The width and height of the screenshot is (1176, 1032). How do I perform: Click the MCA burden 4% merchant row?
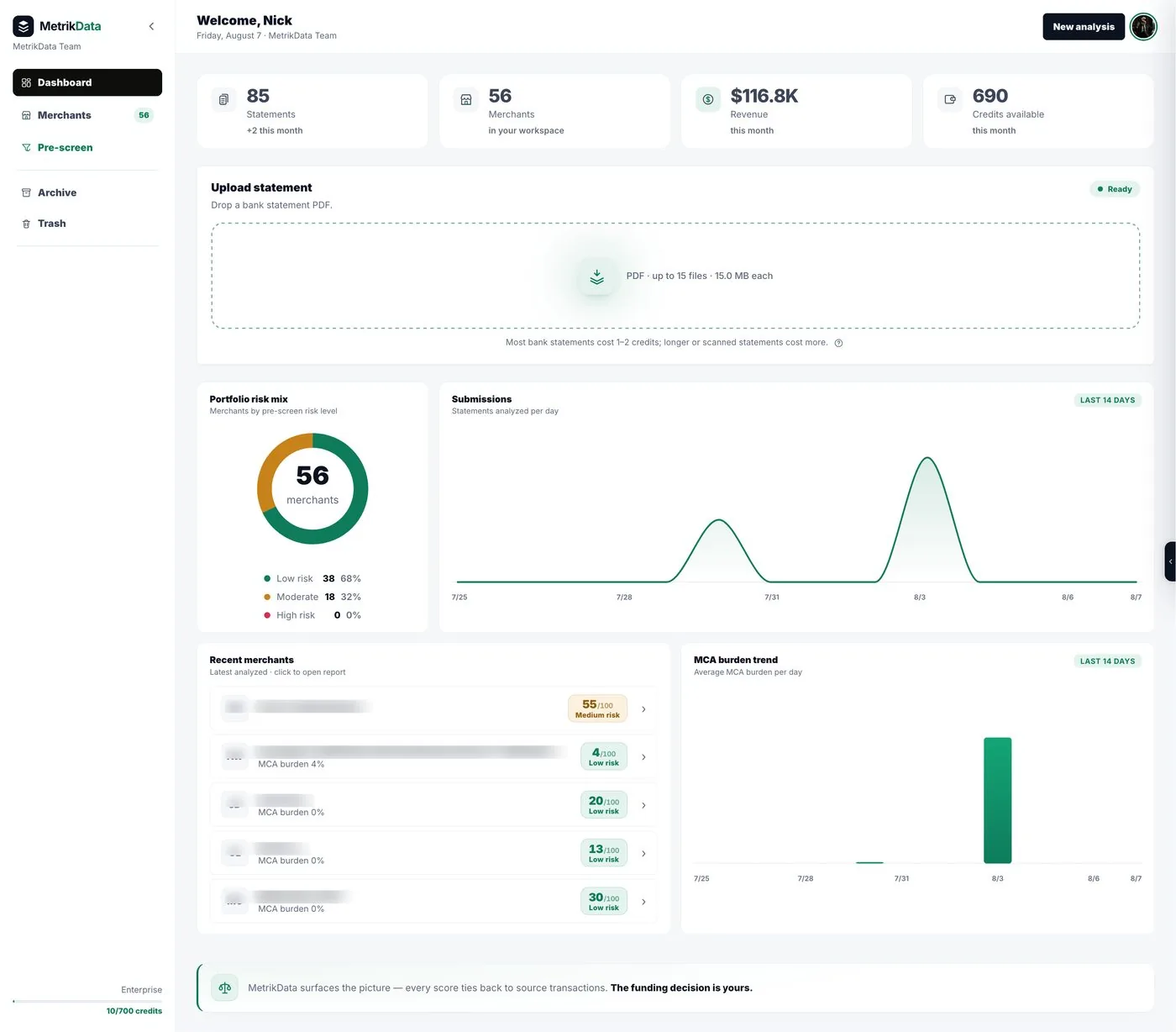coord(433,757)
